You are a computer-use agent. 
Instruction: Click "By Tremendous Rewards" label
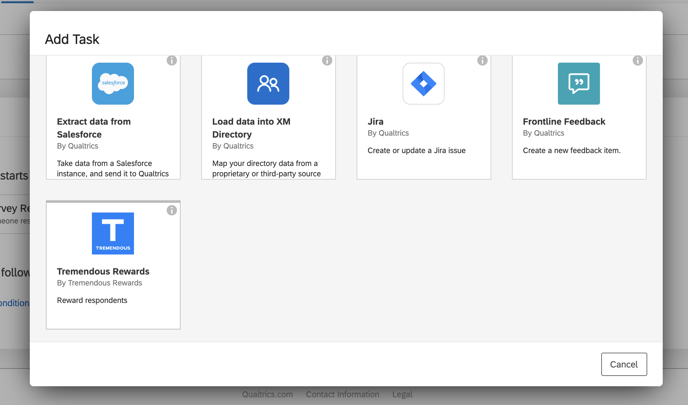coord(100,283)
